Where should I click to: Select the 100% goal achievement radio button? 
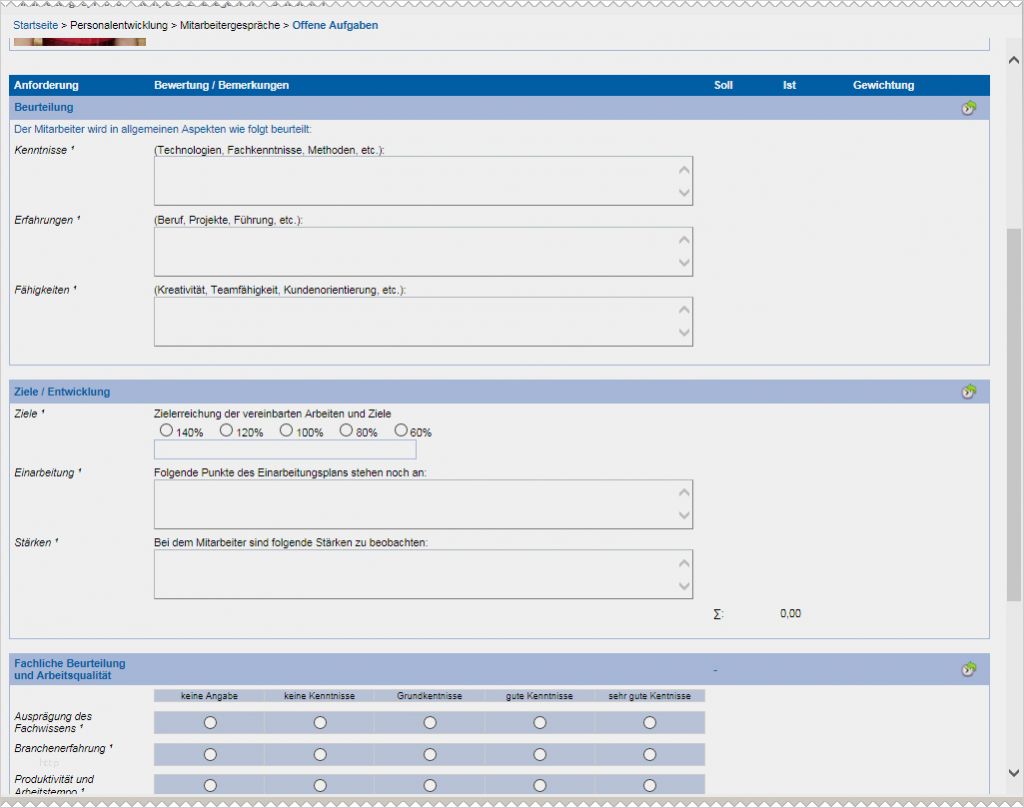point(286,431)
